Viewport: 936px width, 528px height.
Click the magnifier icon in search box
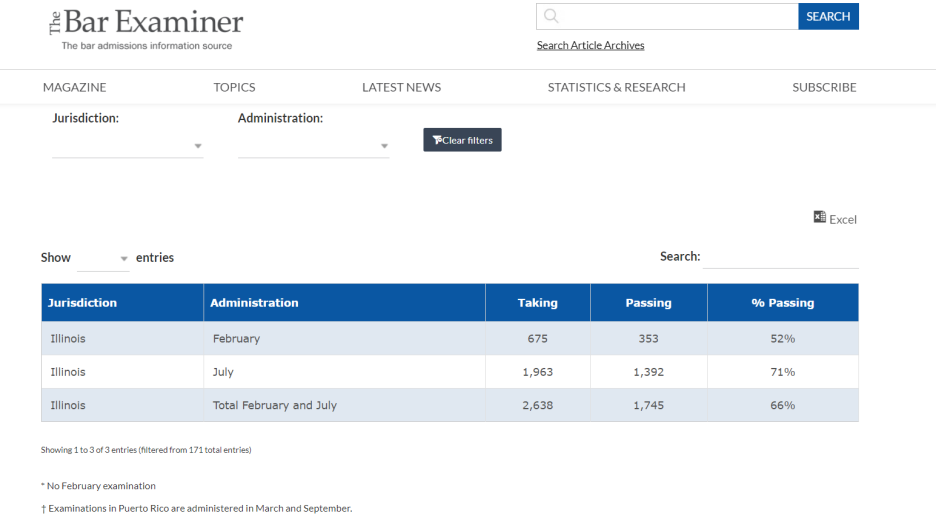(551, 16)
